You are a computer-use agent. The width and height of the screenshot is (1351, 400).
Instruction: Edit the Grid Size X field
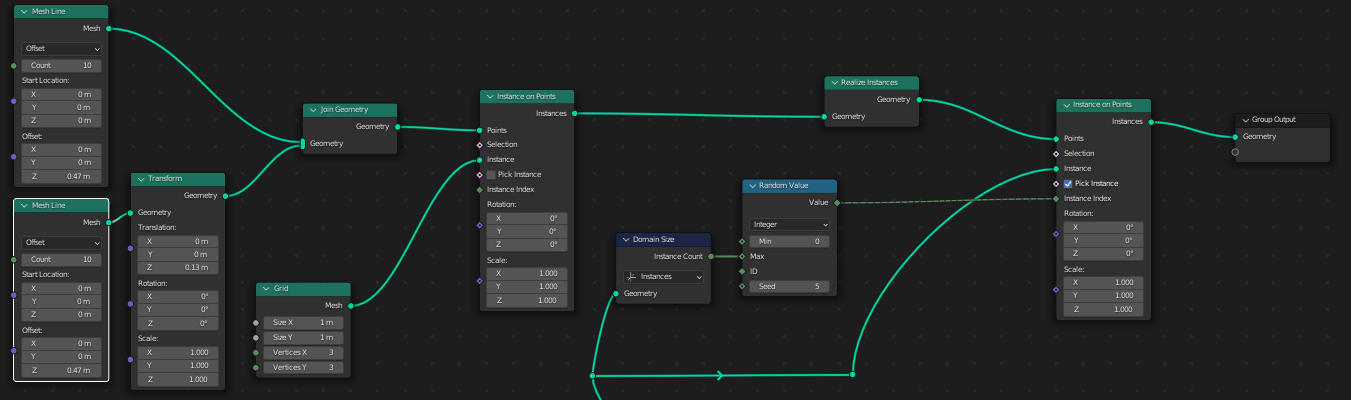303,323
